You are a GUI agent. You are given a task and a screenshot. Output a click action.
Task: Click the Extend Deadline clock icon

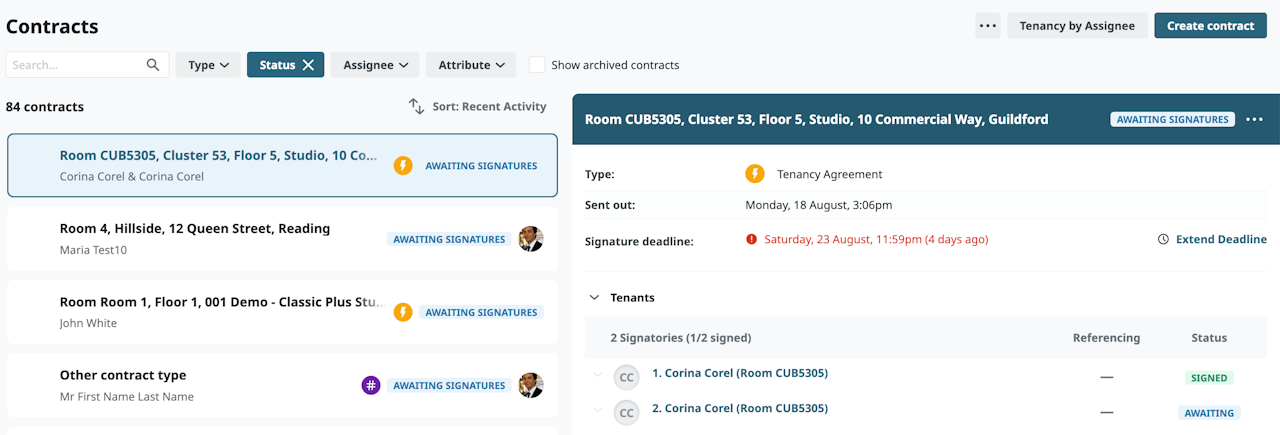pyautogui.click(x=1163, y=240)
